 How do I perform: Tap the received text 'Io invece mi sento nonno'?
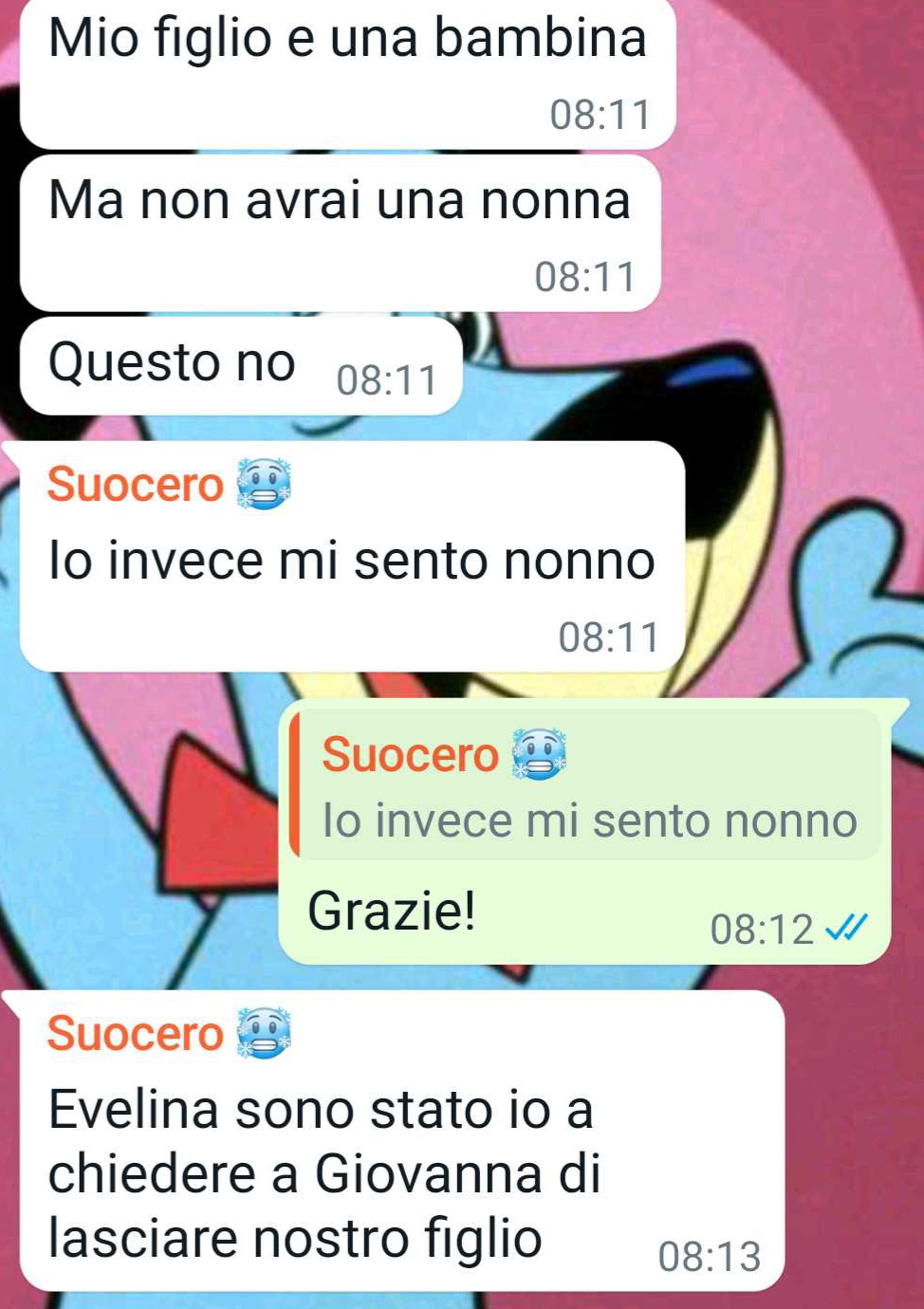click(x=351, y=560)
